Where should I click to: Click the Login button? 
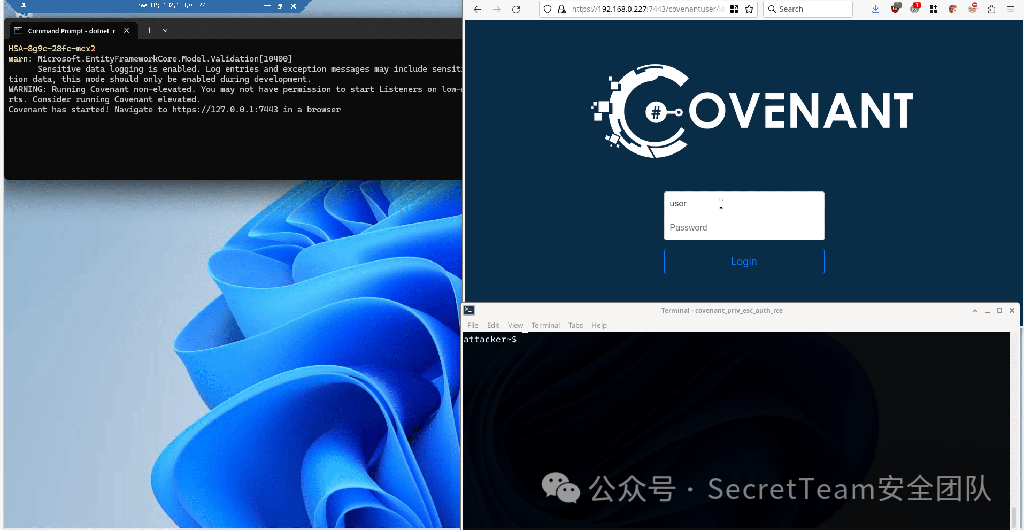[x=744, y=261]
